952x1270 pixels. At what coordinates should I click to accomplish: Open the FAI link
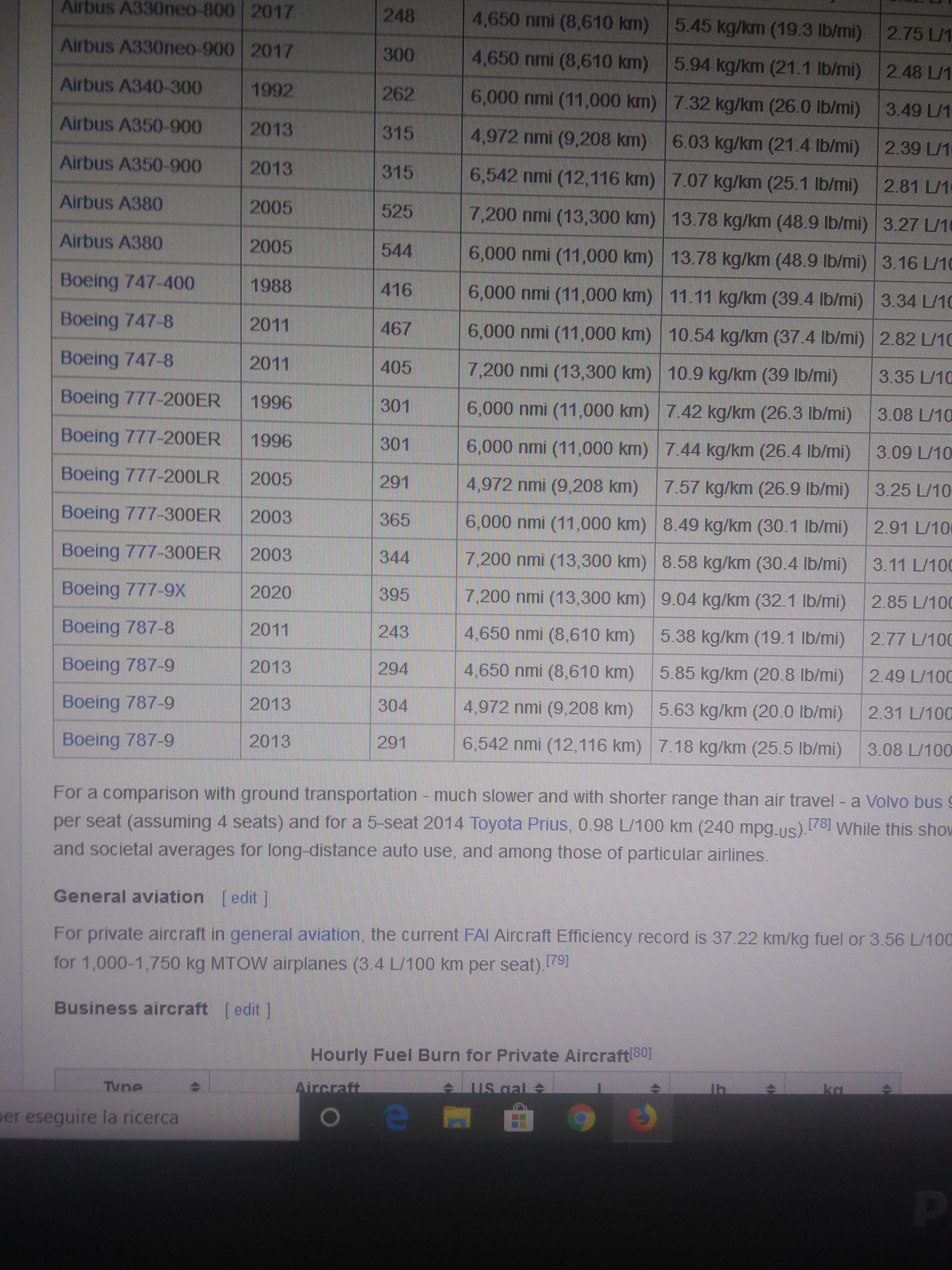click(x=476, y=936)
